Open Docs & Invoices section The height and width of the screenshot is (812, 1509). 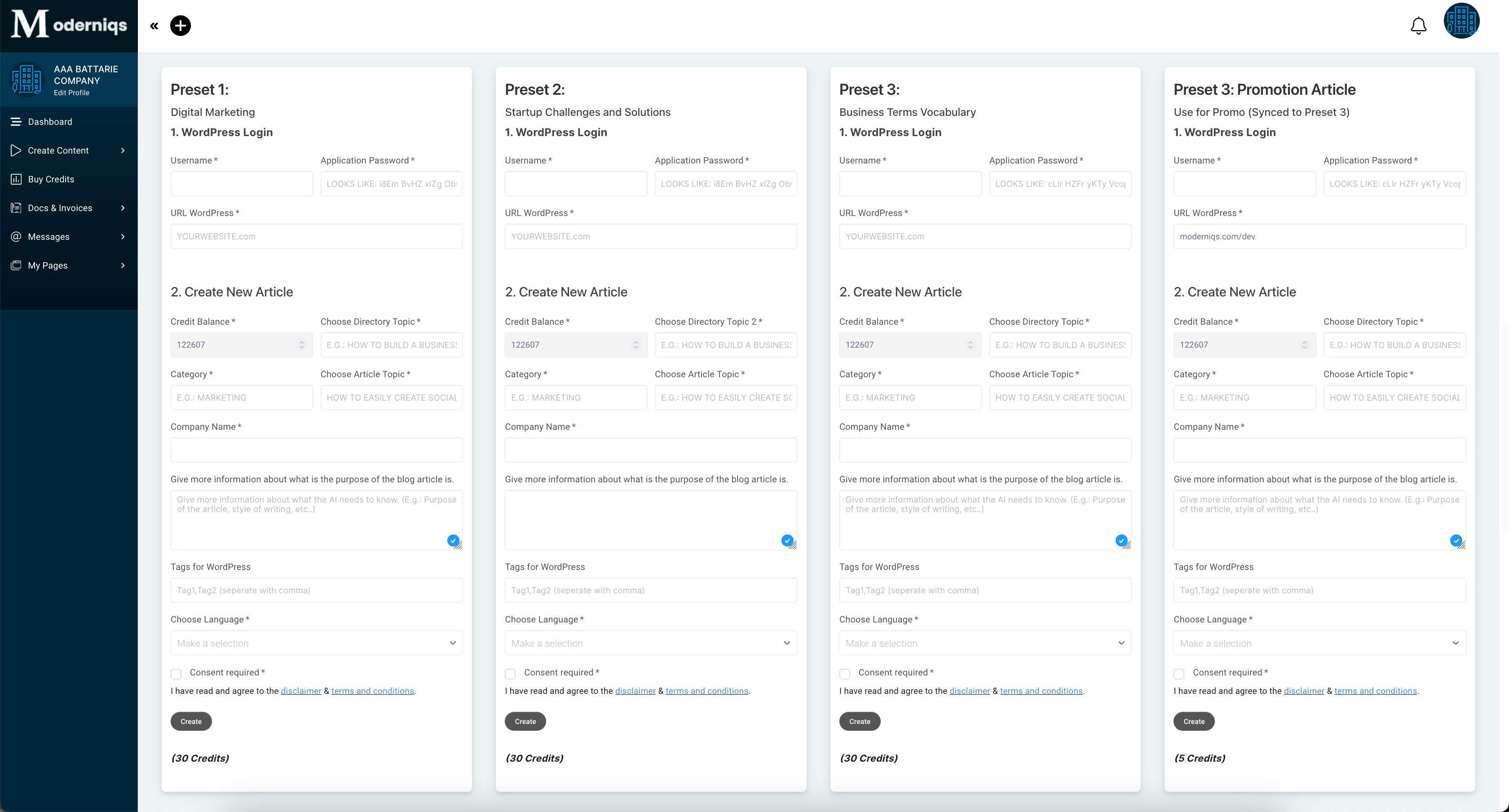pyautogui.click(x=60, y=207)
